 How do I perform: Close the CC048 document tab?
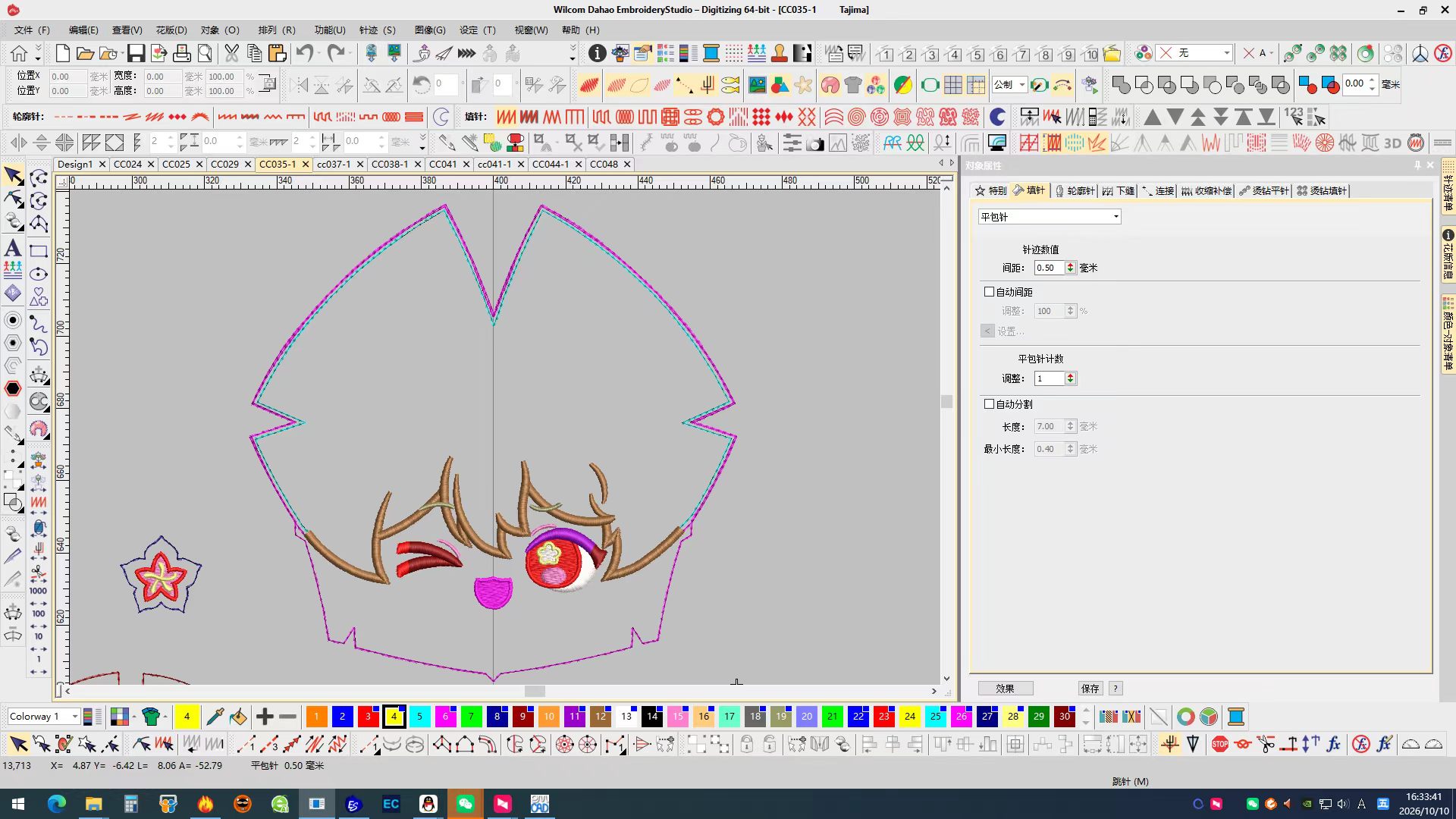[627, 164]
